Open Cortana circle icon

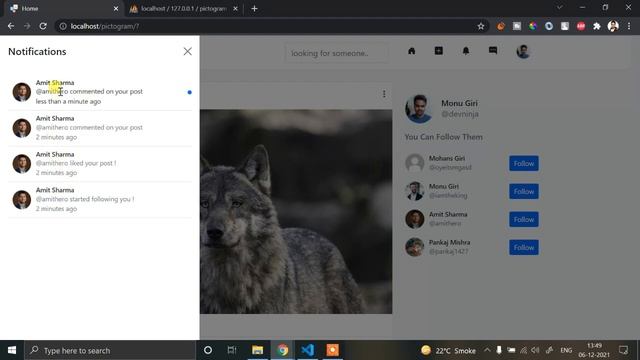tap(208, 350)
